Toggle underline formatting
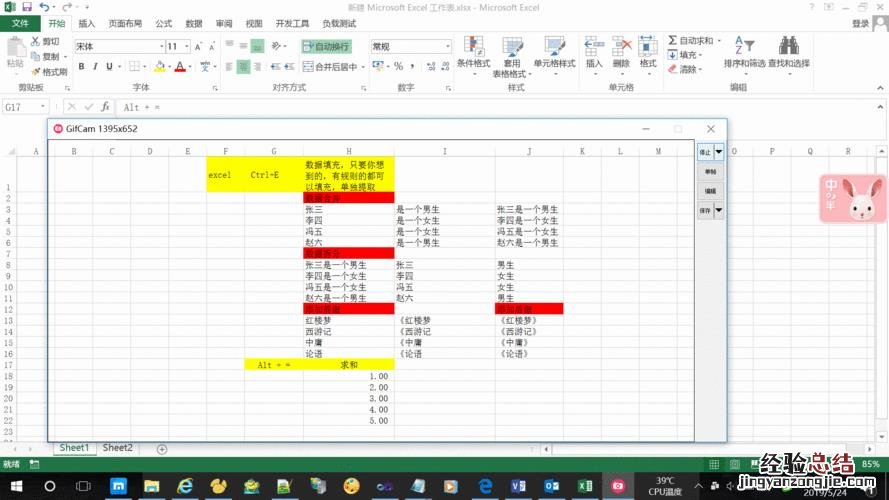The height and width of the screenshot is (500, 889). click(x=109, y=66)
